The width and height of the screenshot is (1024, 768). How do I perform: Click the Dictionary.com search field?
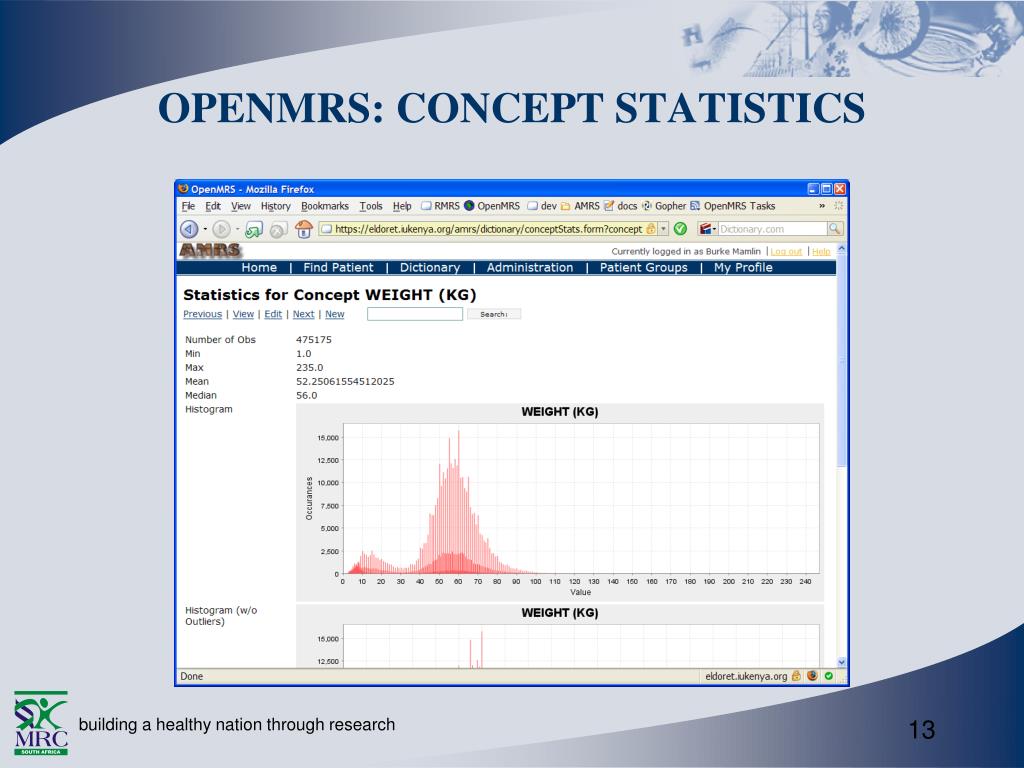click(x=772, y=229)
